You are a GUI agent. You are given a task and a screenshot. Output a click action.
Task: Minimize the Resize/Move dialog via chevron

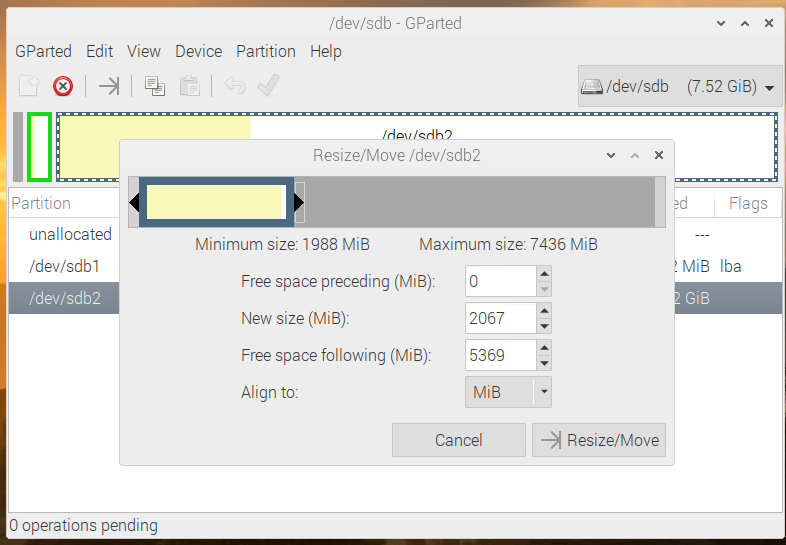click(x=611, y=155)
